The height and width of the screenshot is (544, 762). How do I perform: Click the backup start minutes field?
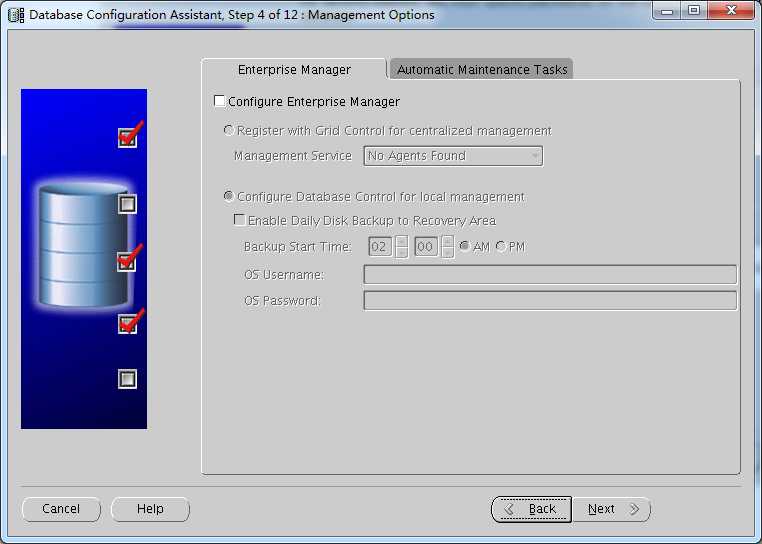[x=426, y=247]
